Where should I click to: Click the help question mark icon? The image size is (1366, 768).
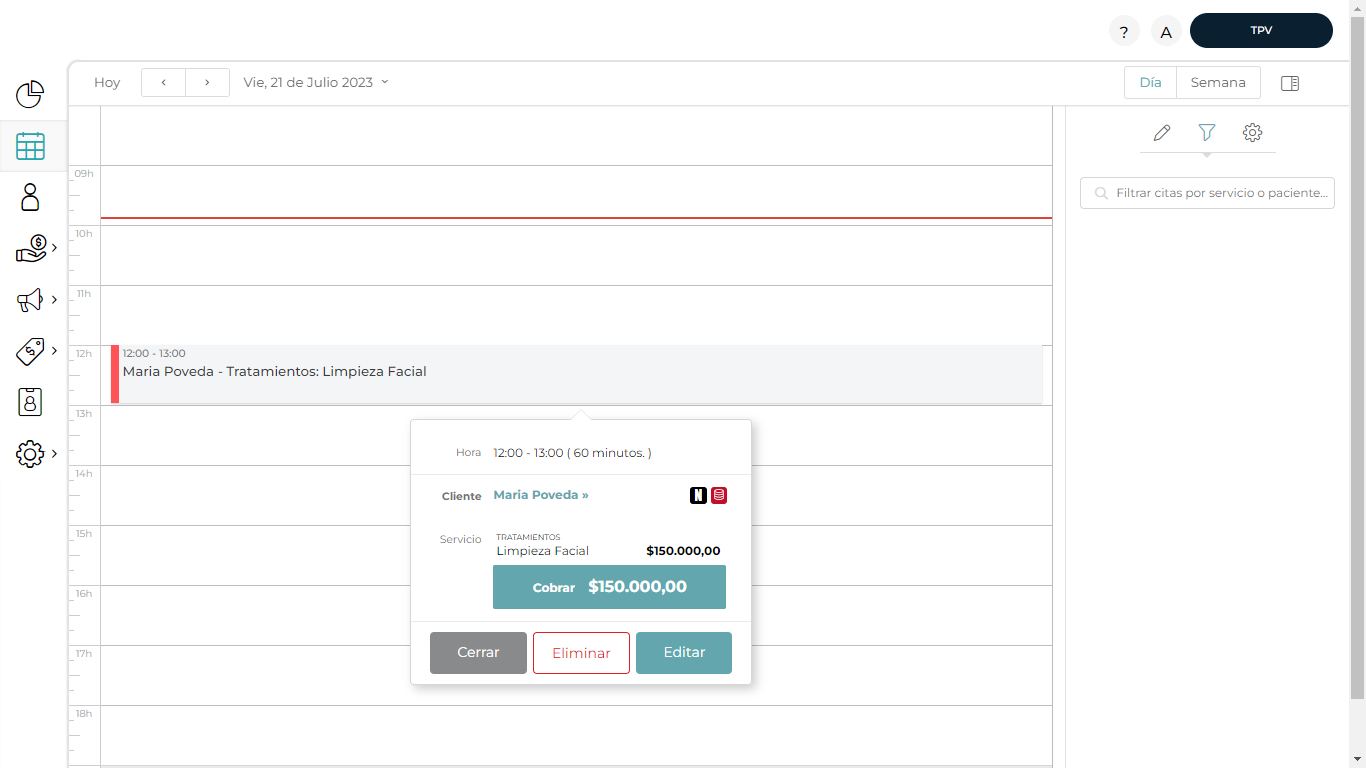(x=1124, y=31)
